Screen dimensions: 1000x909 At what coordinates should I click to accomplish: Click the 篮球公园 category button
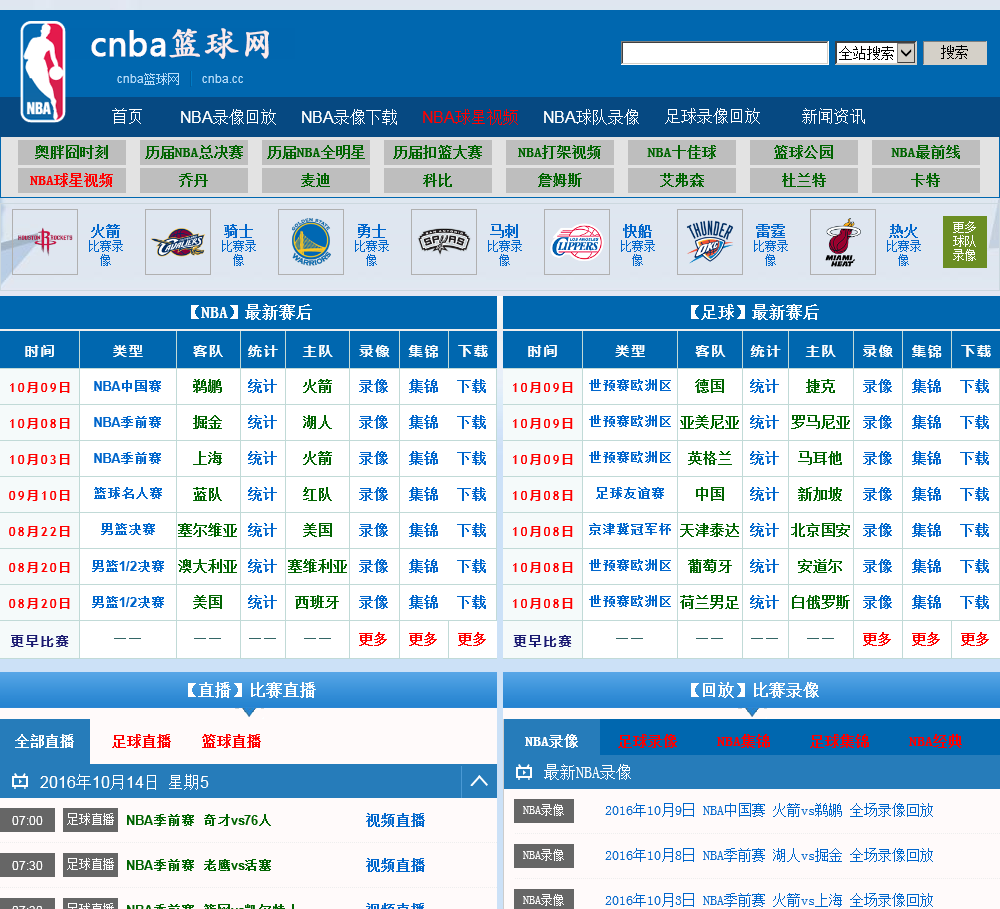coord(804,152)
